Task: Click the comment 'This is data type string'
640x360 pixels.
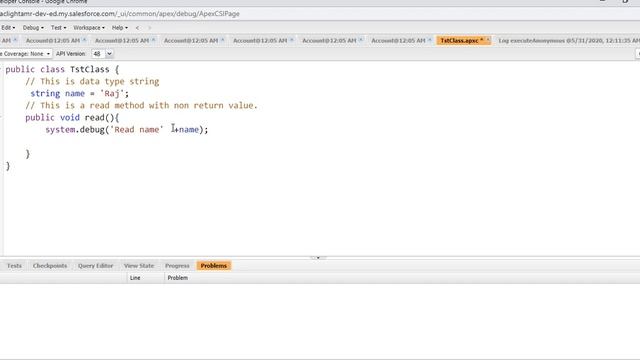Action: pyautogui.click(x=92, y=82)
